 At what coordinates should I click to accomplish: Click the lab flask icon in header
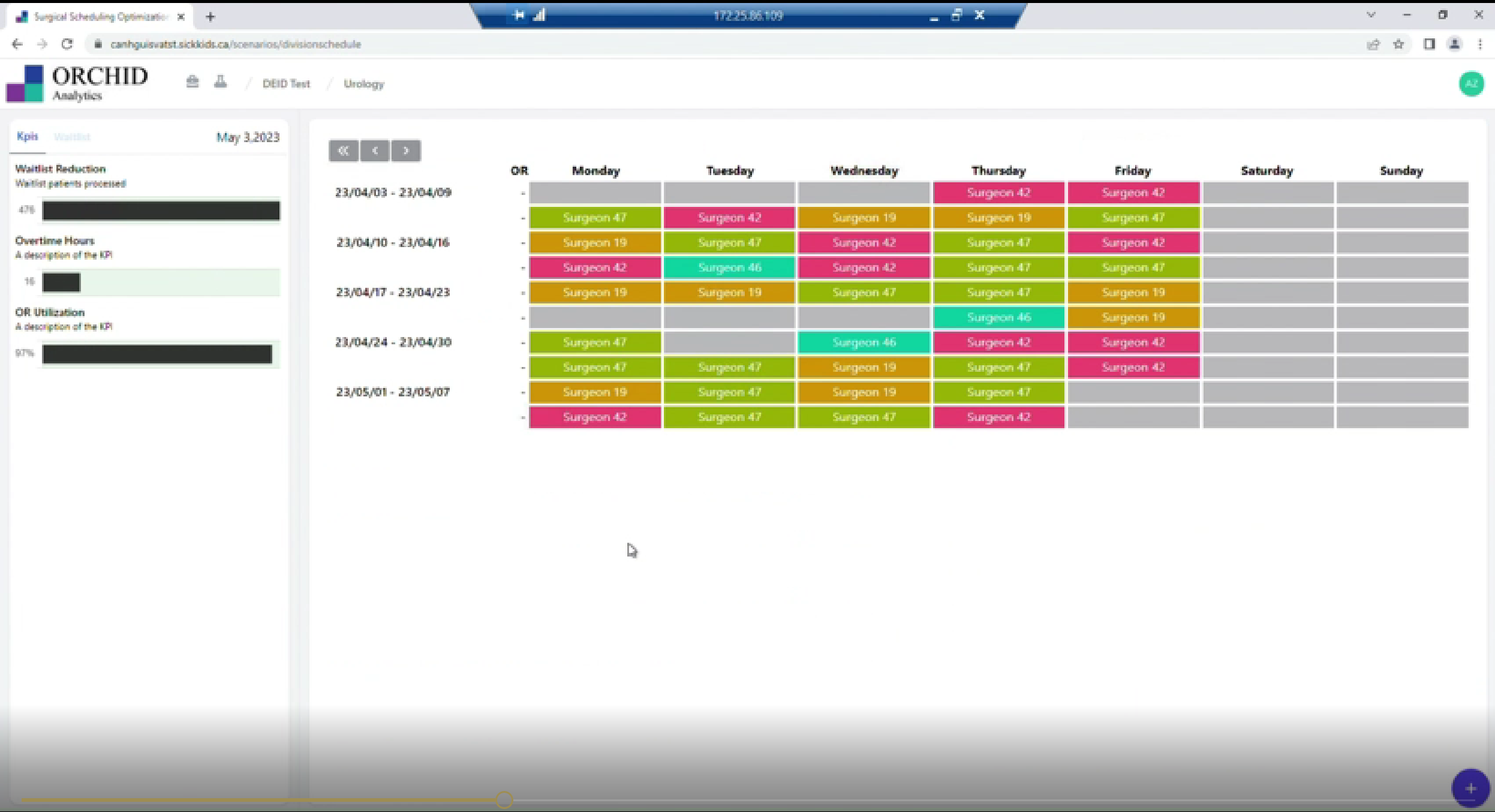click(221, 82)
